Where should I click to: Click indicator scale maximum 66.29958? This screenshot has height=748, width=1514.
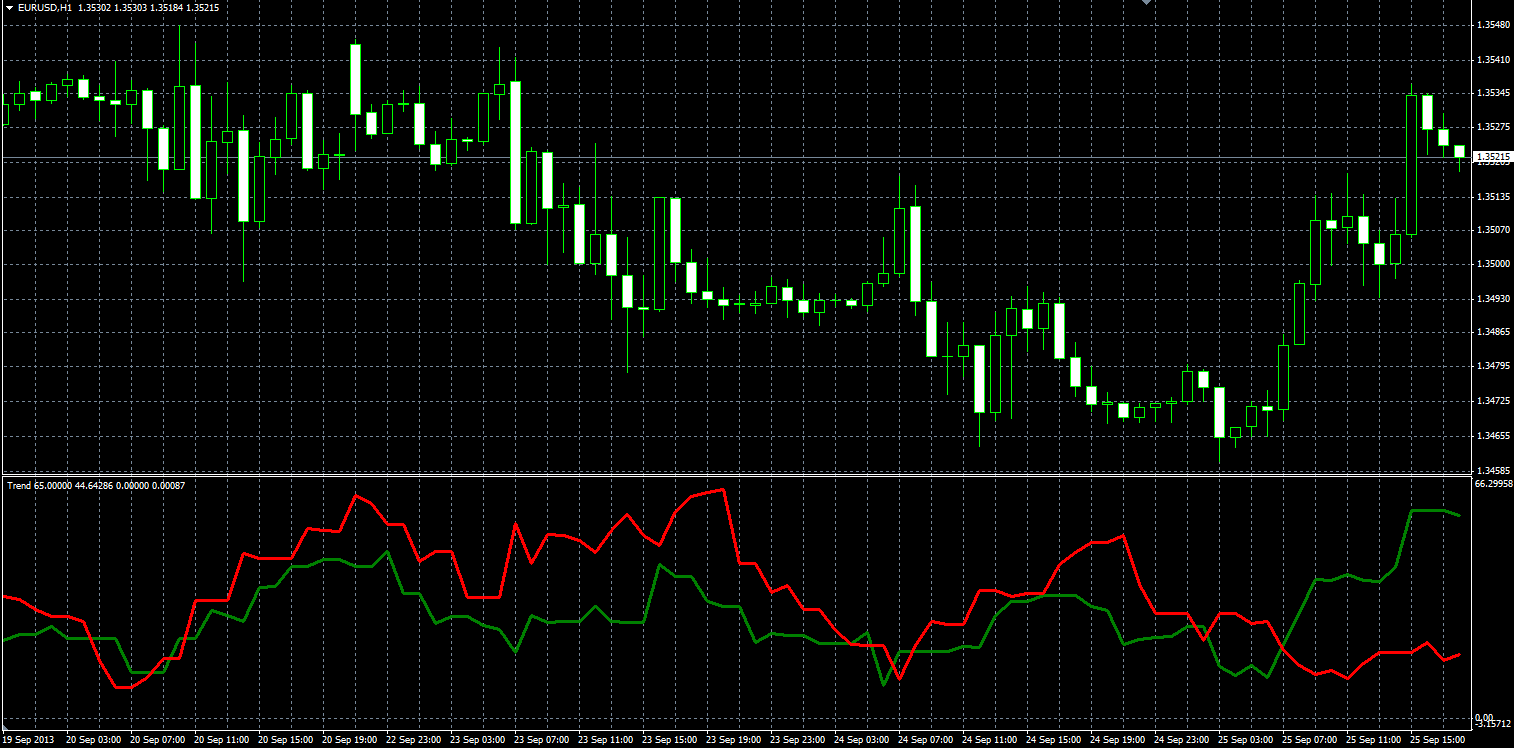pyautogui.click(x=1493, y=483)
